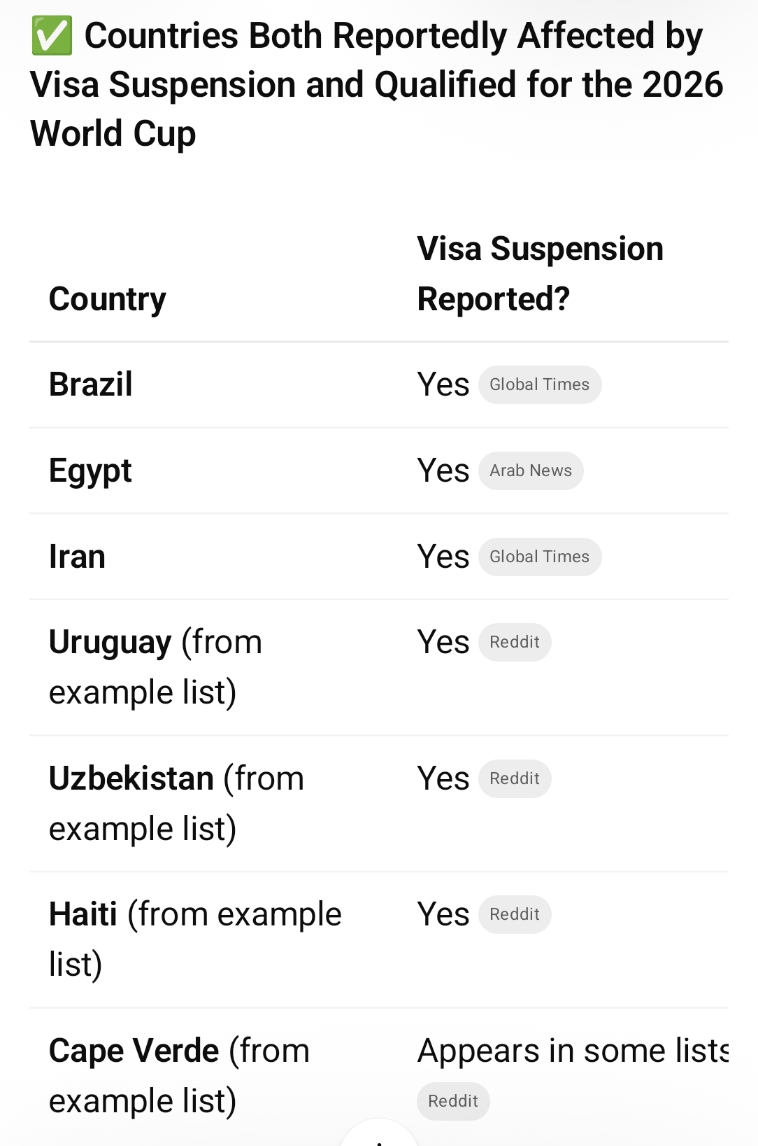Select the Brazil country cell
Viewport: 758px width, 1146px height.
point(91,385)
